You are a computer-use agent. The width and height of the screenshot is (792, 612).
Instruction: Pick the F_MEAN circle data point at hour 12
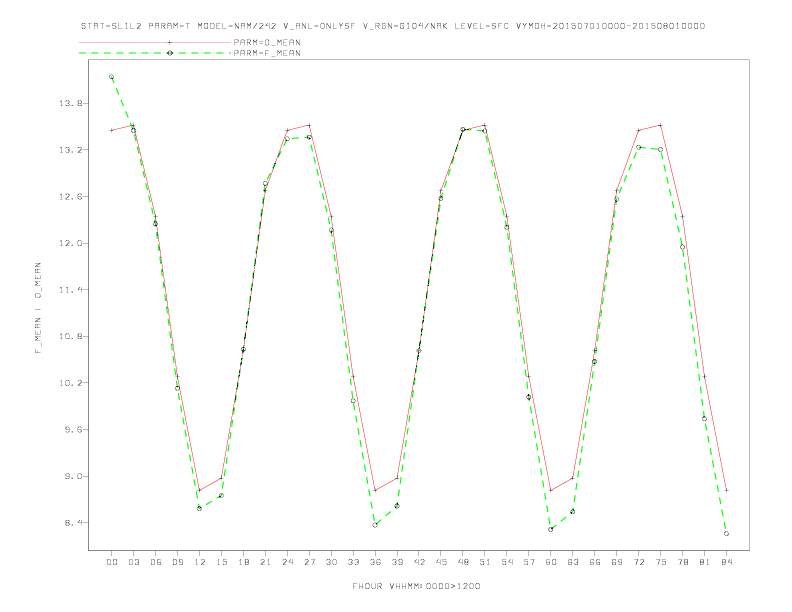(200, 508)
